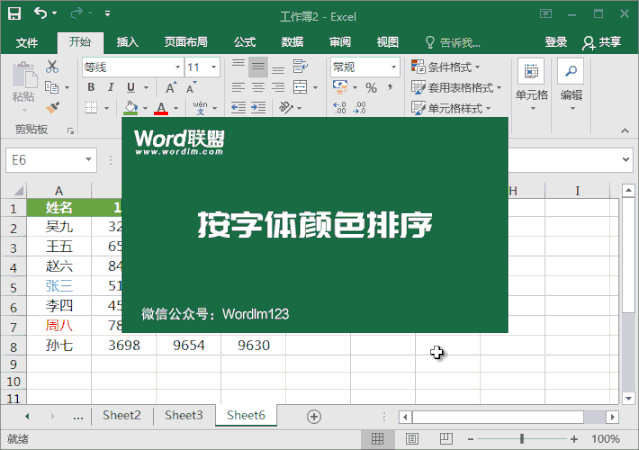639x450 pixels.
Task: Toggle Wrap Text icon
Action: pos(300,66)
